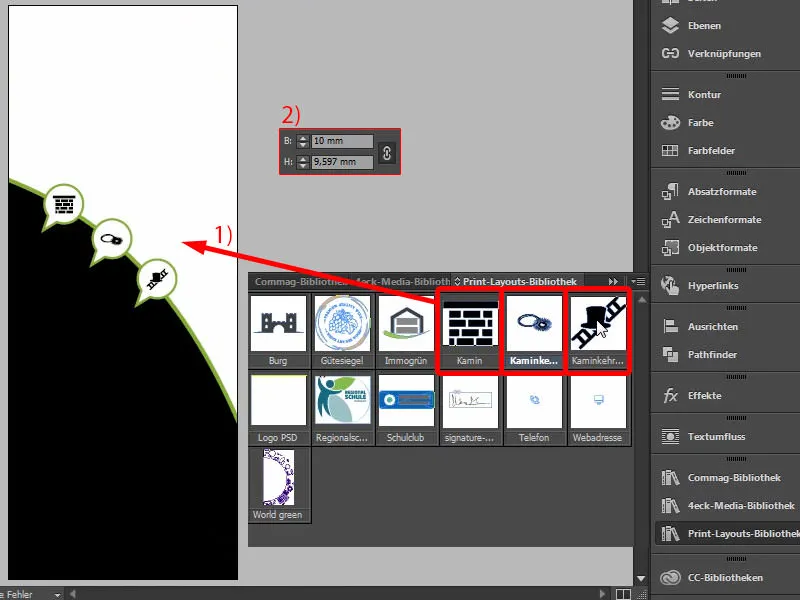Open the 4eck-Media-Bibliothek library icon in dock
This screenshot has height=600, width=800.
(670, 506)
